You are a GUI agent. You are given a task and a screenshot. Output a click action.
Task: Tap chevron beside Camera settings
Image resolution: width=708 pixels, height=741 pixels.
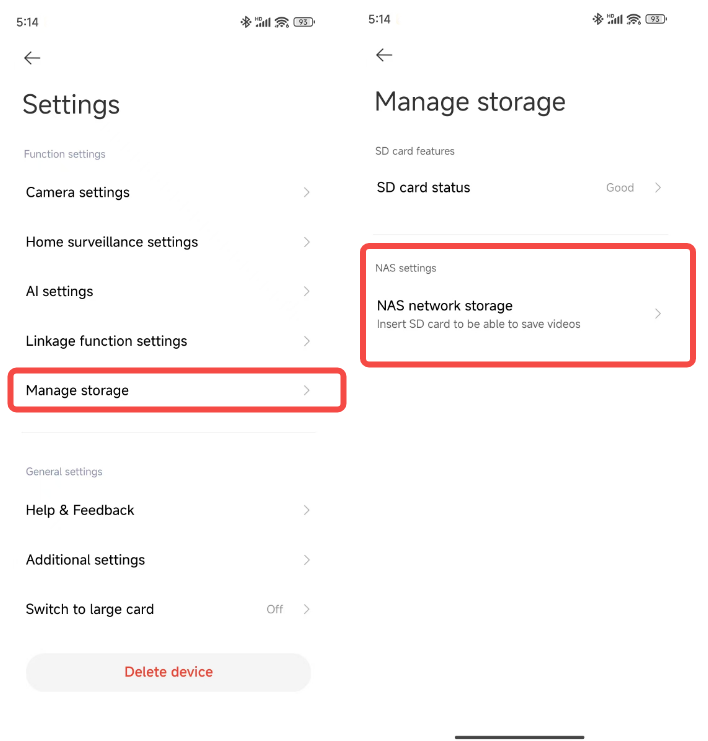tap(306, 192)
